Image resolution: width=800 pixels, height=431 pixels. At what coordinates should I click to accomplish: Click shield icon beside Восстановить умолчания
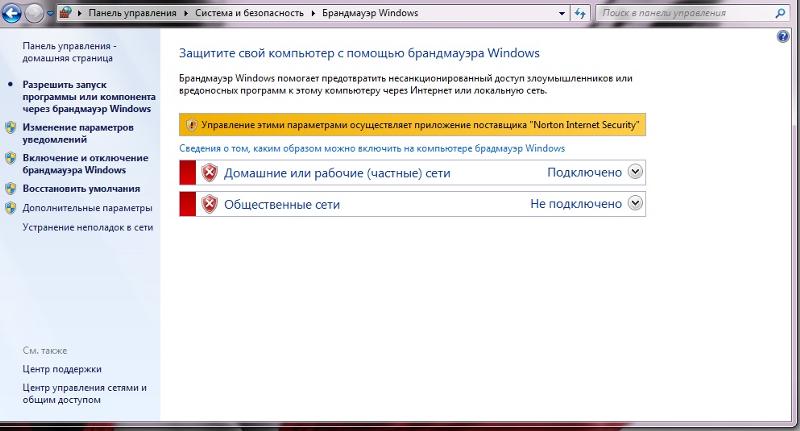pos(11,189)
